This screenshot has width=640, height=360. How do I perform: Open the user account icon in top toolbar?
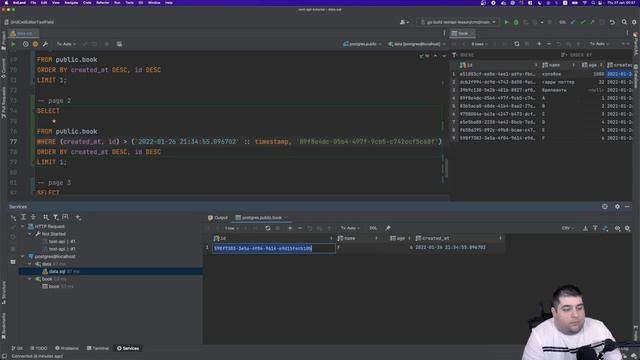pos(404,22)
